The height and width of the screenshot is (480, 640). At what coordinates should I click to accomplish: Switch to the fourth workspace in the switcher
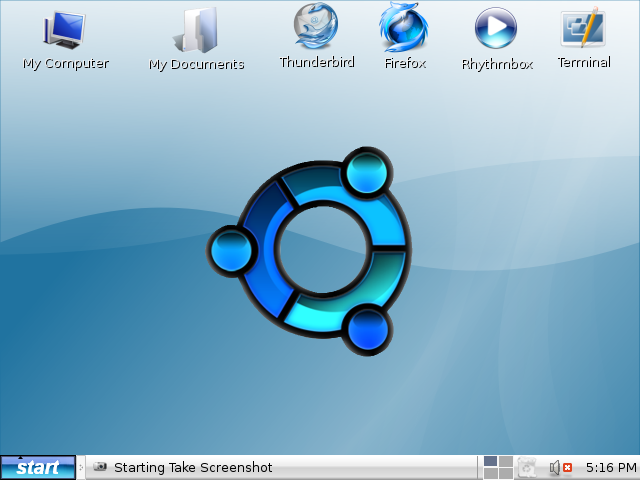point(506,473)
